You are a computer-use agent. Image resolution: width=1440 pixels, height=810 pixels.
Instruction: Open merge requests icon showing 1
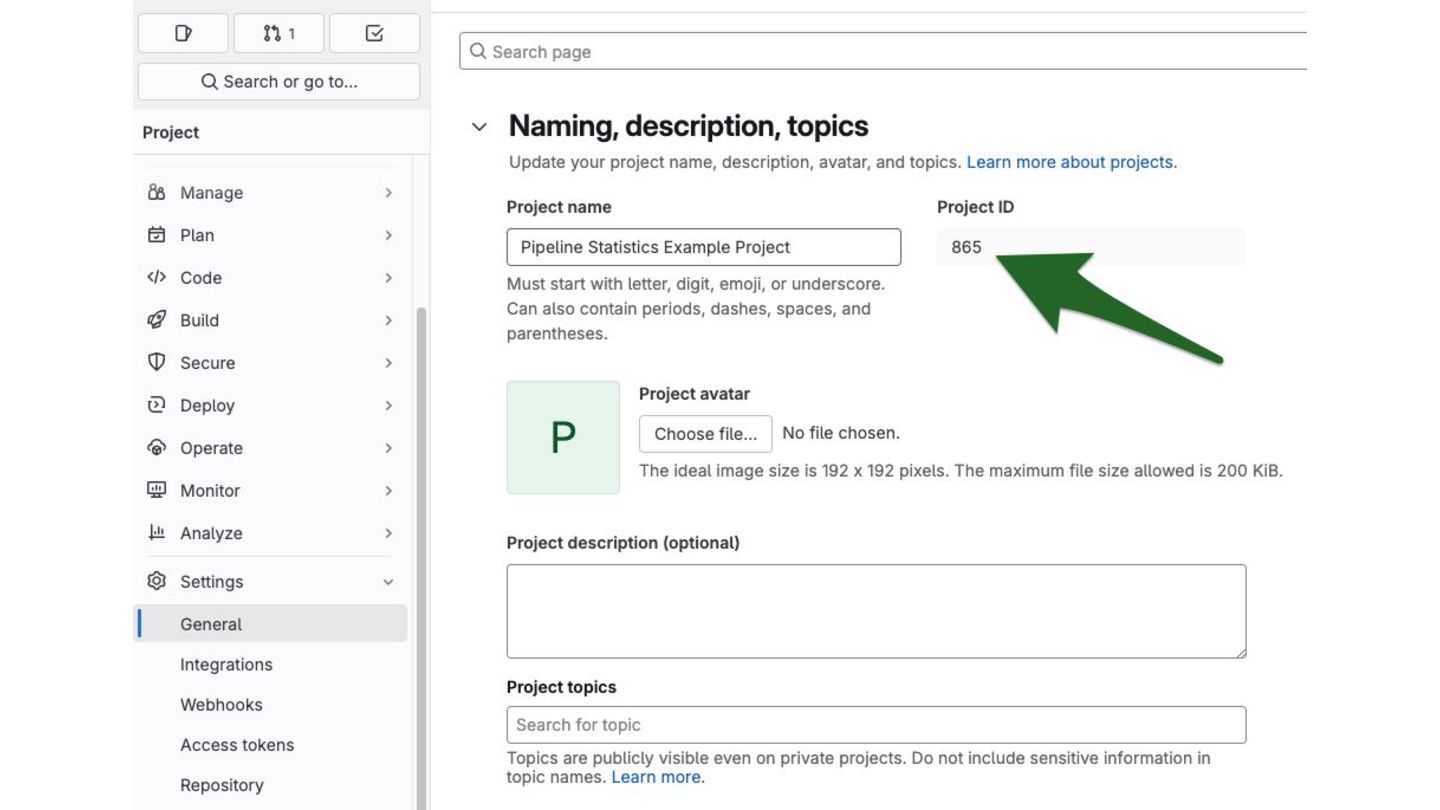(x=279, y=34)
